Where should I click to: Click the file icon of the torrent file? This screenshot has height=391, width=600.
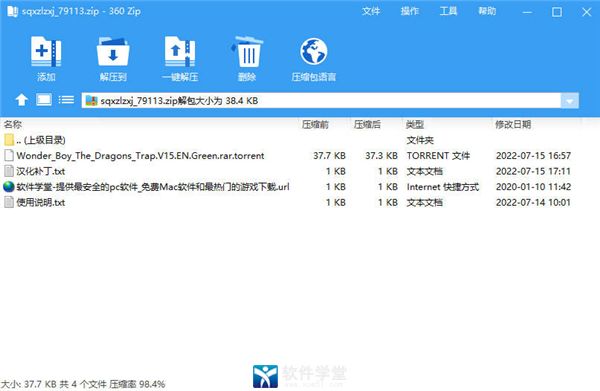(x=9, y=155)
